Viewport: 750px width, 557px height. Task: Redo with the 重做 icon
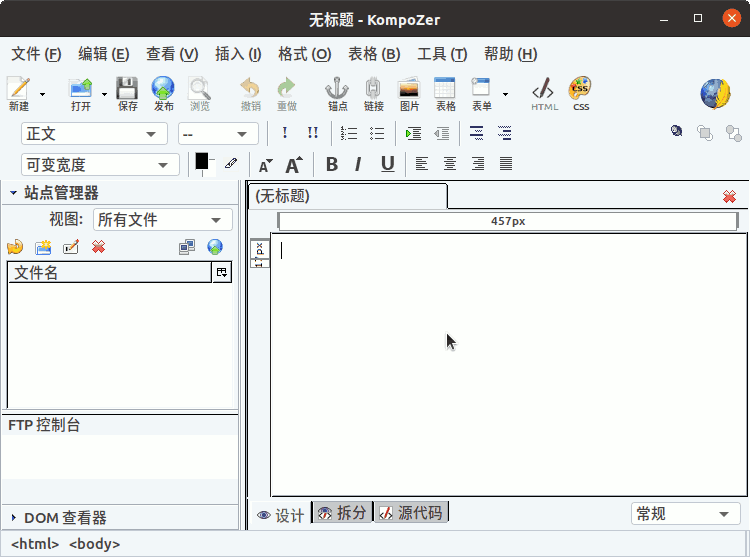tap(287, 94)
